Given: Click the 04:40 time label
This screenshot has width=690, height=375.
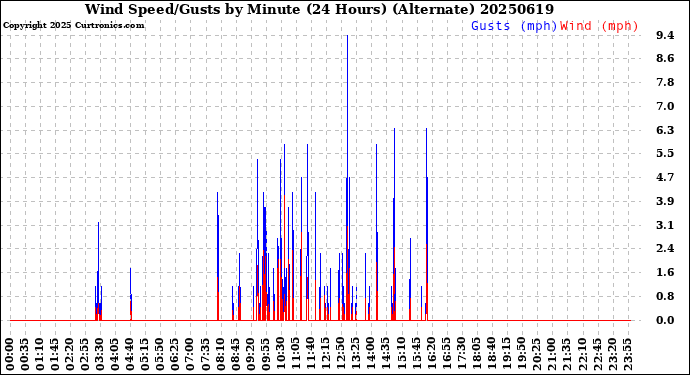Looking at the screenshot, I should [x=130, y=355].
